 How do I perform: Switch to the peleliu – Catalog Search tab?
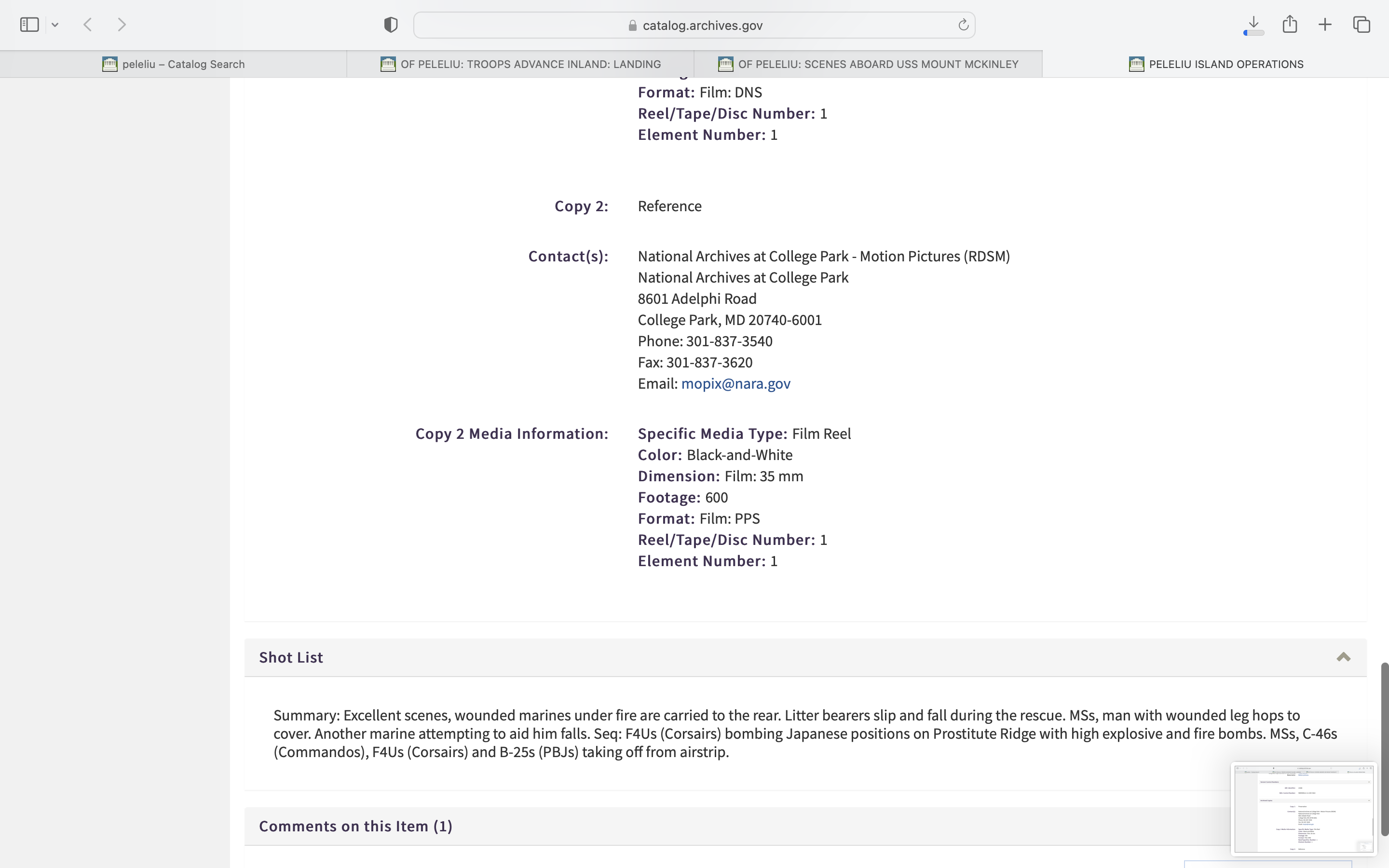[x=173, y=64]
